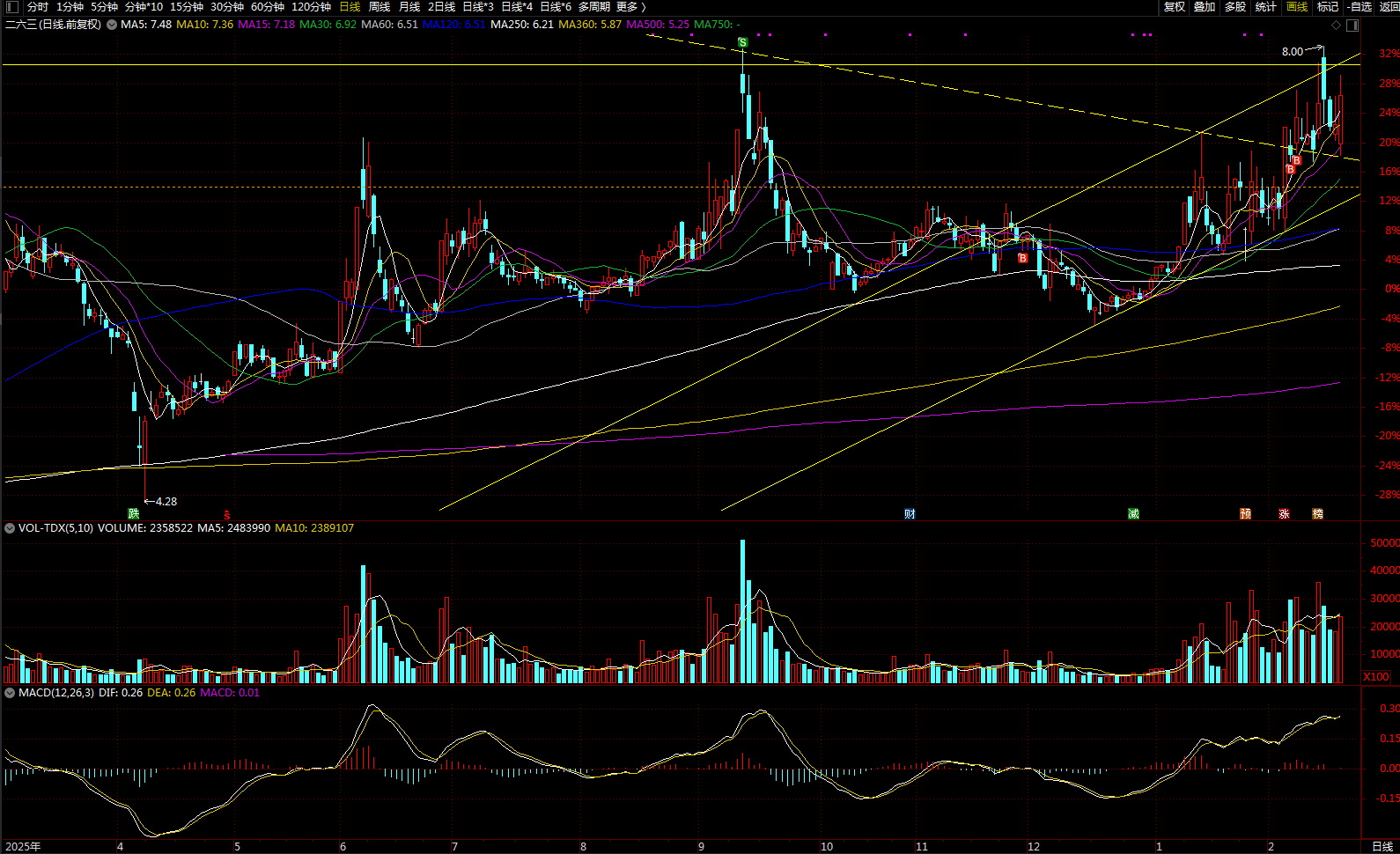
Task: Click the MA360: 5.87 label
Action: 590,25
